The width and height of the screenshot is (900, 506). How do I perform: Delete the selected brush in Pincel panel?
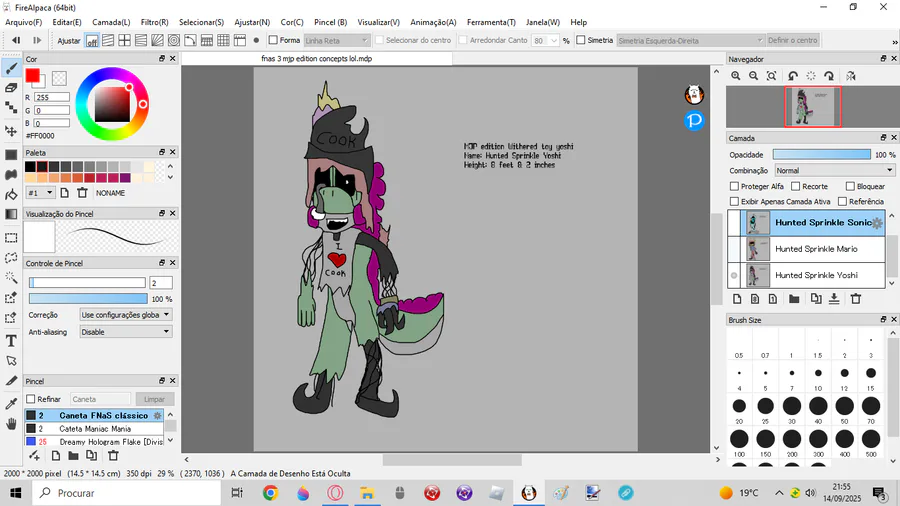coord(113,456)
